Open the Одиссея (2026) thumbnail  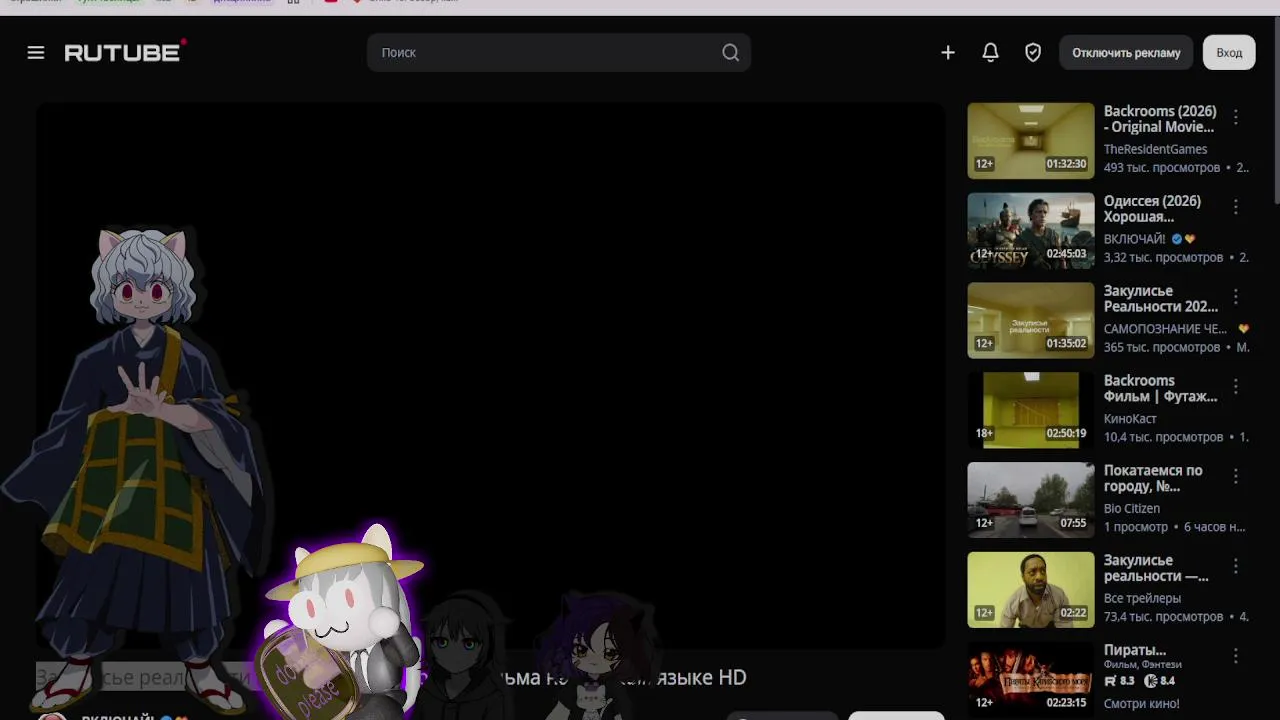coord(1031,231)
